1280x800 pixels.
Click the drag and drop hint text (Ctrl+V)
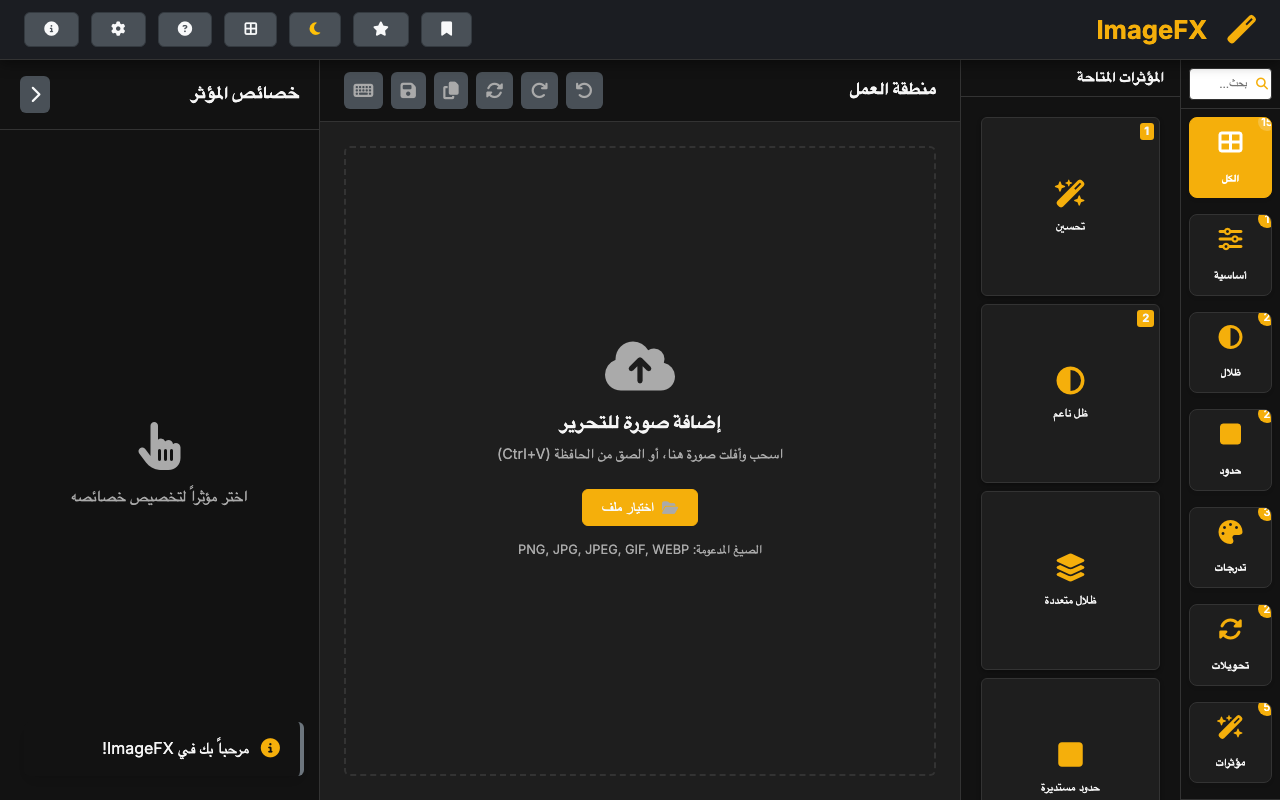click(640, 454)
